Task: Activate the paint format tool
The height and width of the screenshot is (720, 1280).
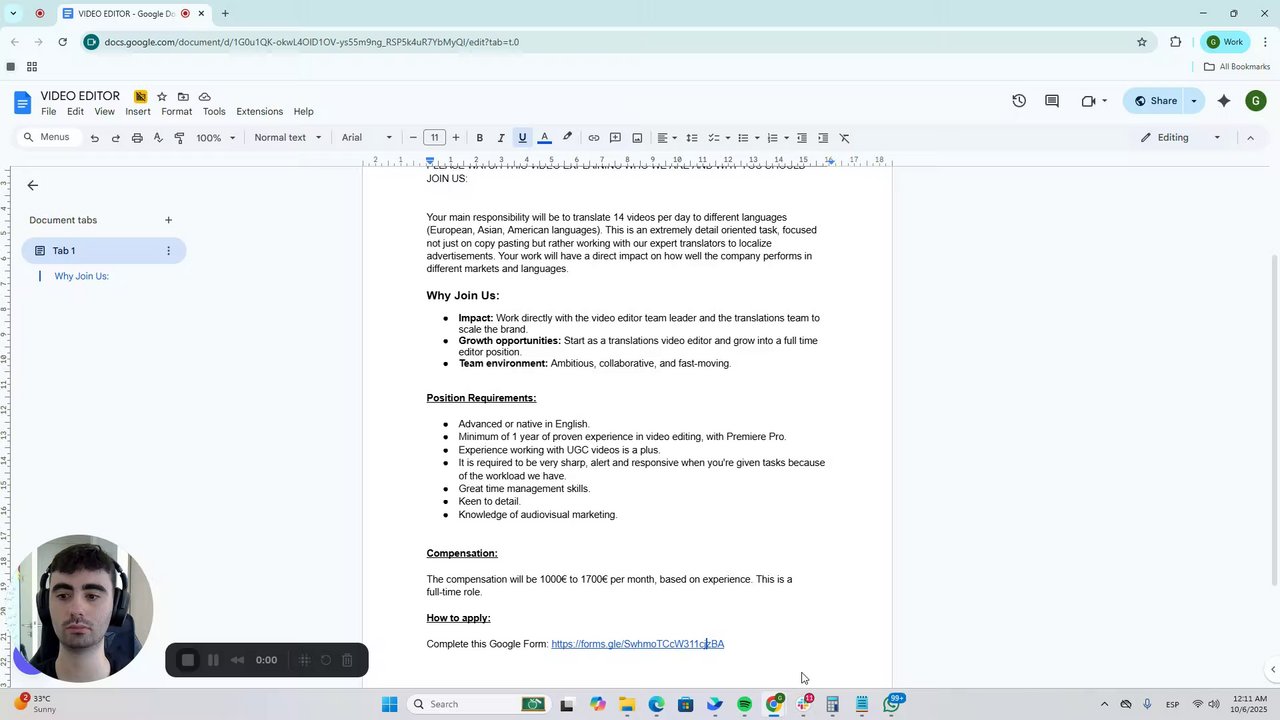Action: [180, 138]
